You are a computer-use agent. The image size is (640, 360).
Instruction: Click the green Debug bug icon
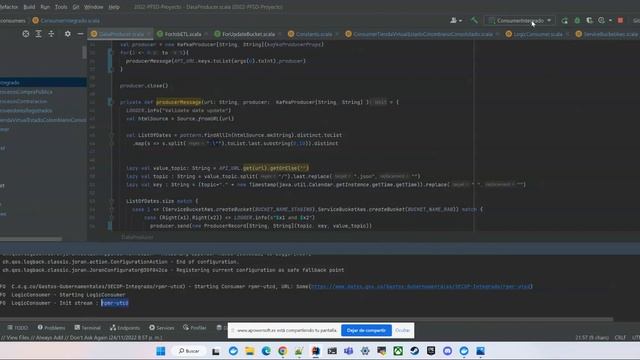[577, 20]
